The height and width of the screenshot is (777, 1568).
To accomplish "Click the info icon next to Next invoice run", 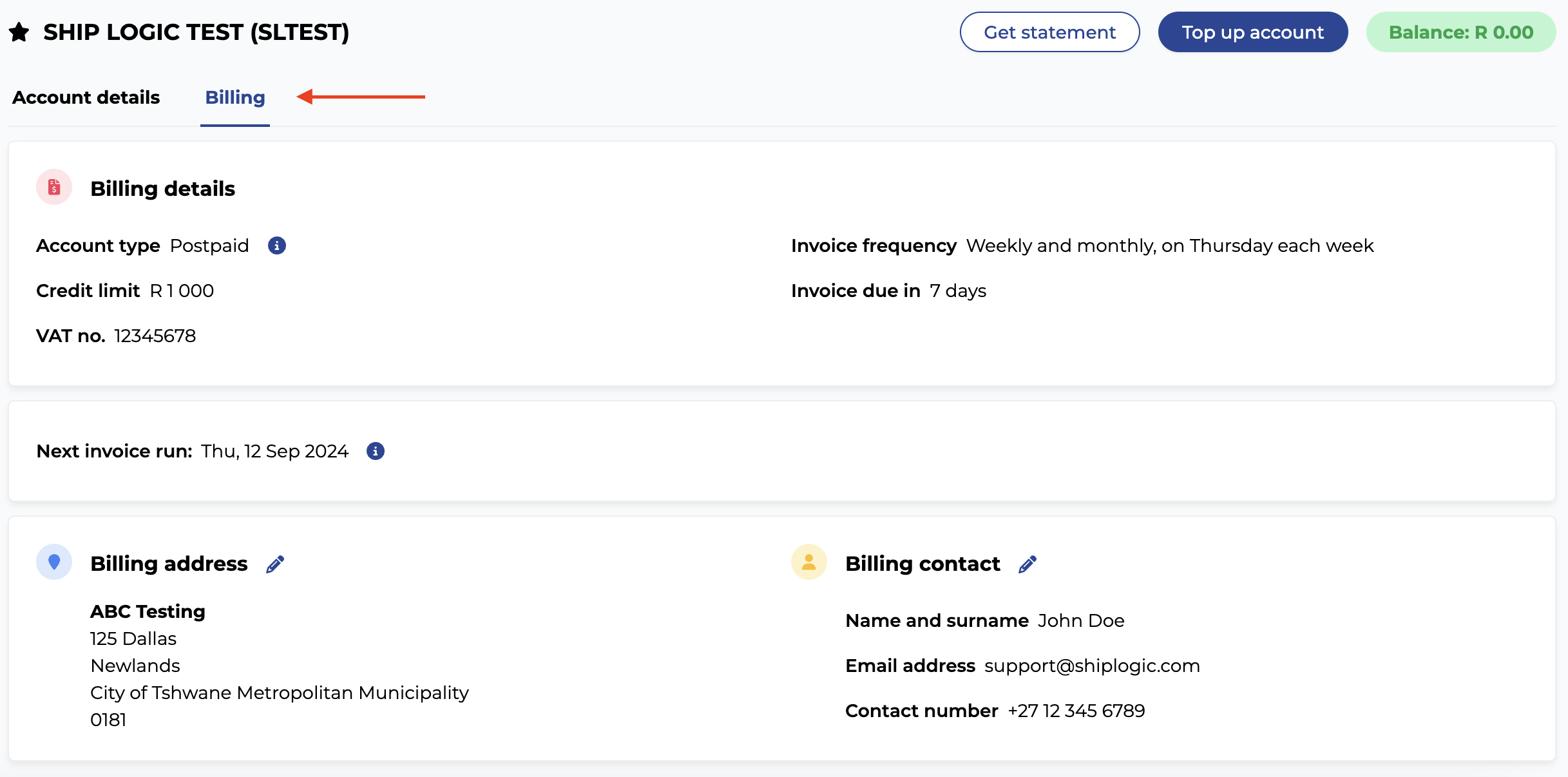I will point(376,451).
